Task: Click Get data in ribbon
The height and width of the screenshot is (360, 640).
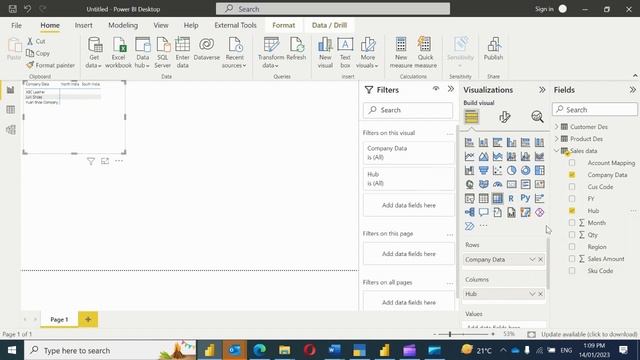Action: click(94, 53)
